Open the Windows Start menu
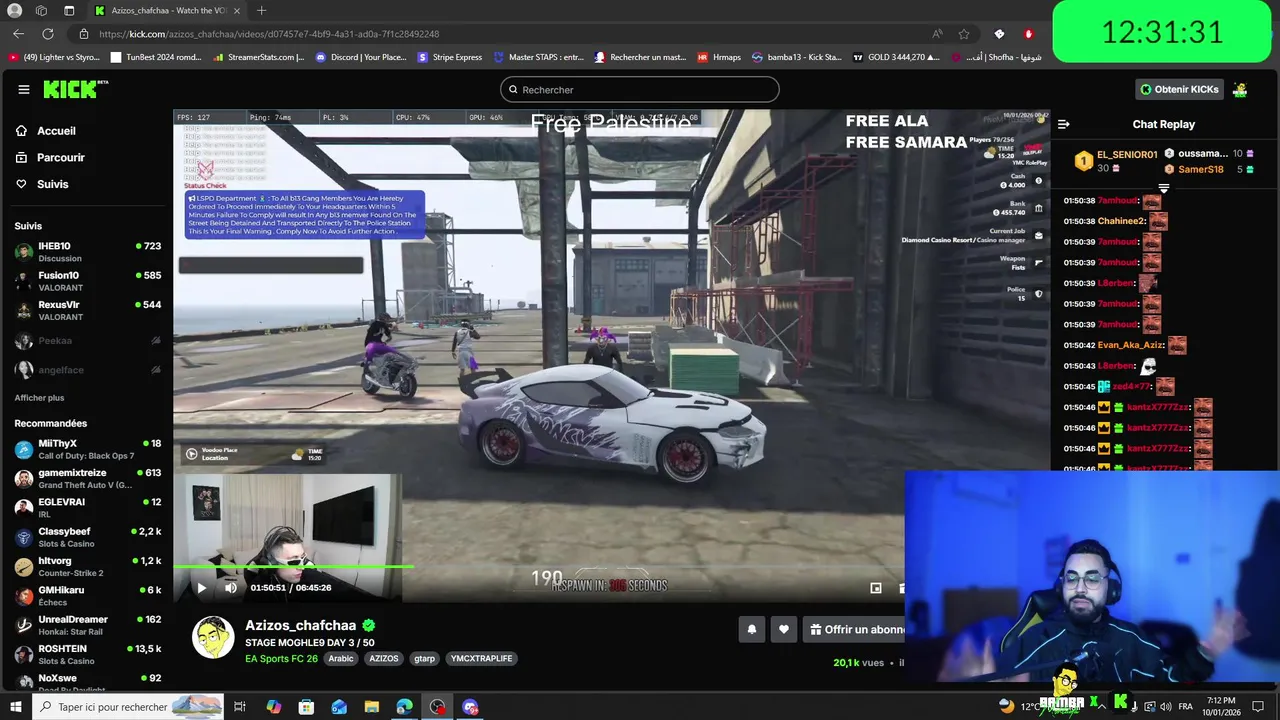1280x720 pixels. [x=15, y=707]
